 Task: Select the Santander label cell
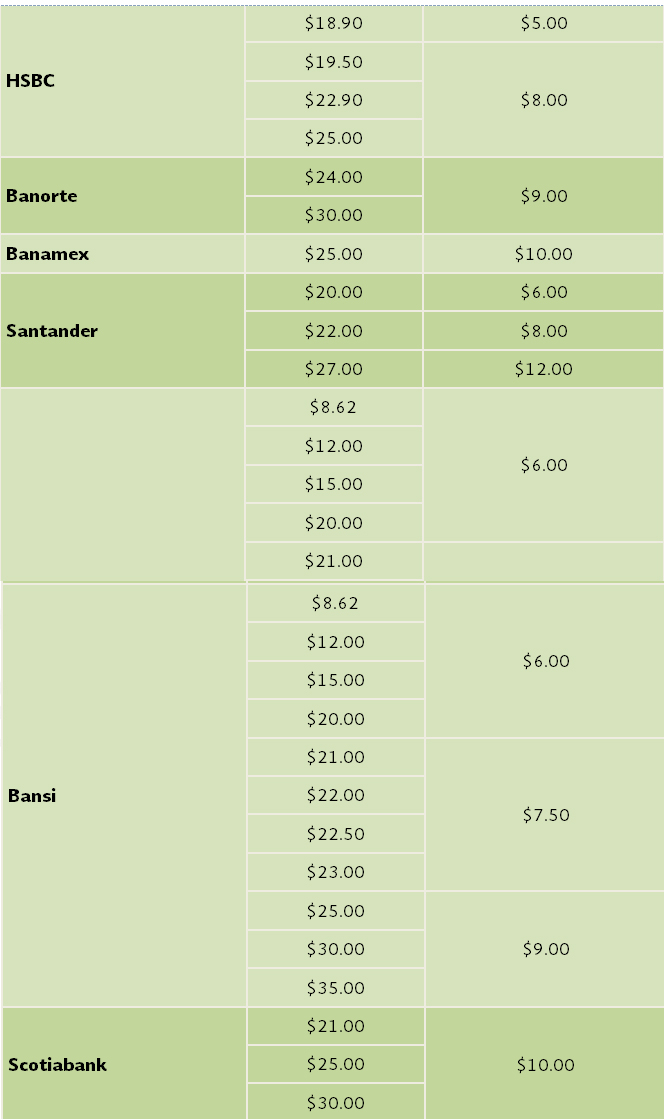52,331
